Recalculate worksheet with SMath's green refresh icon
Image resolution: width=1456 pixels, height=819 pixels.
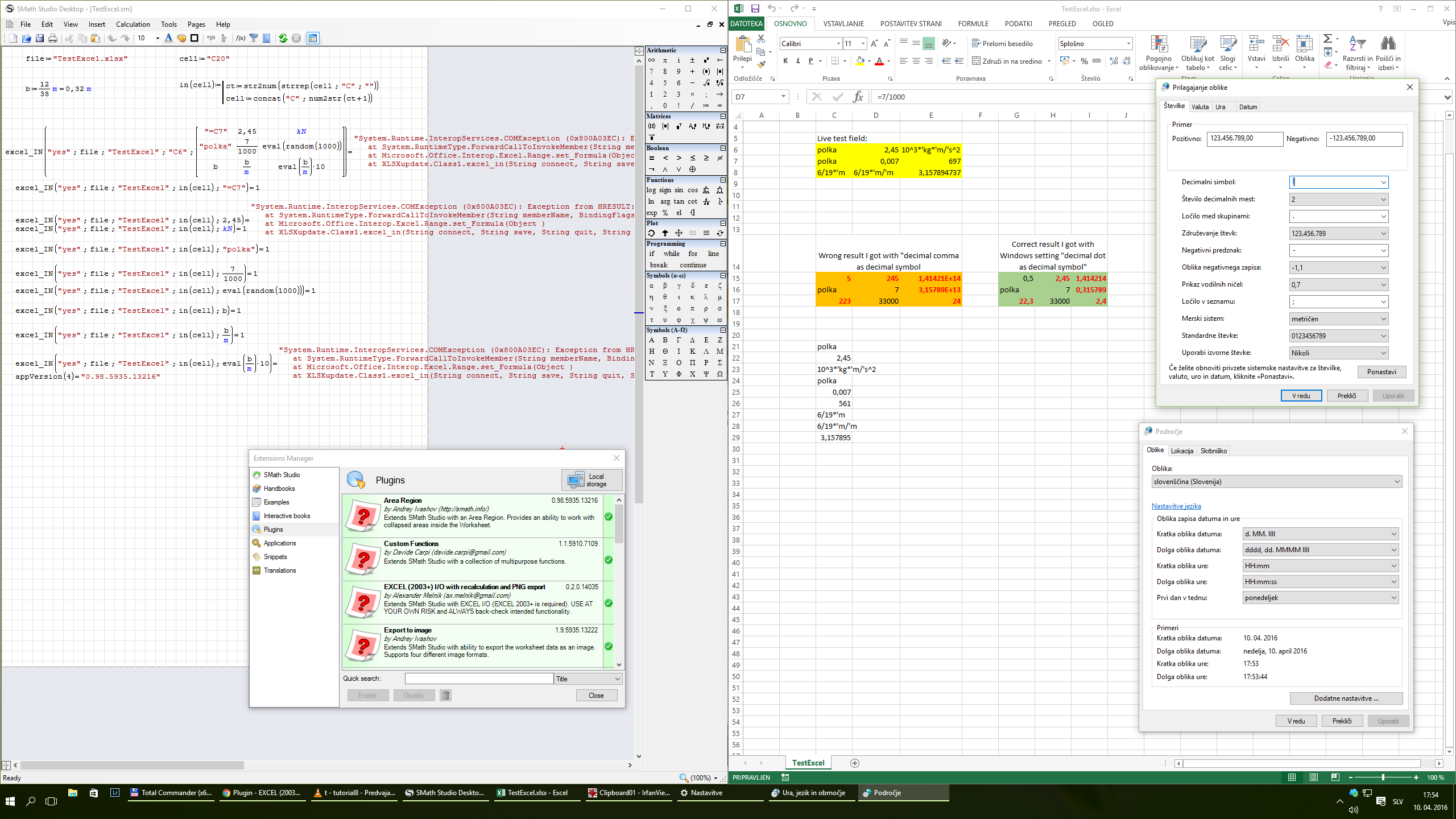pyautogui.click(x=283, y=38)
